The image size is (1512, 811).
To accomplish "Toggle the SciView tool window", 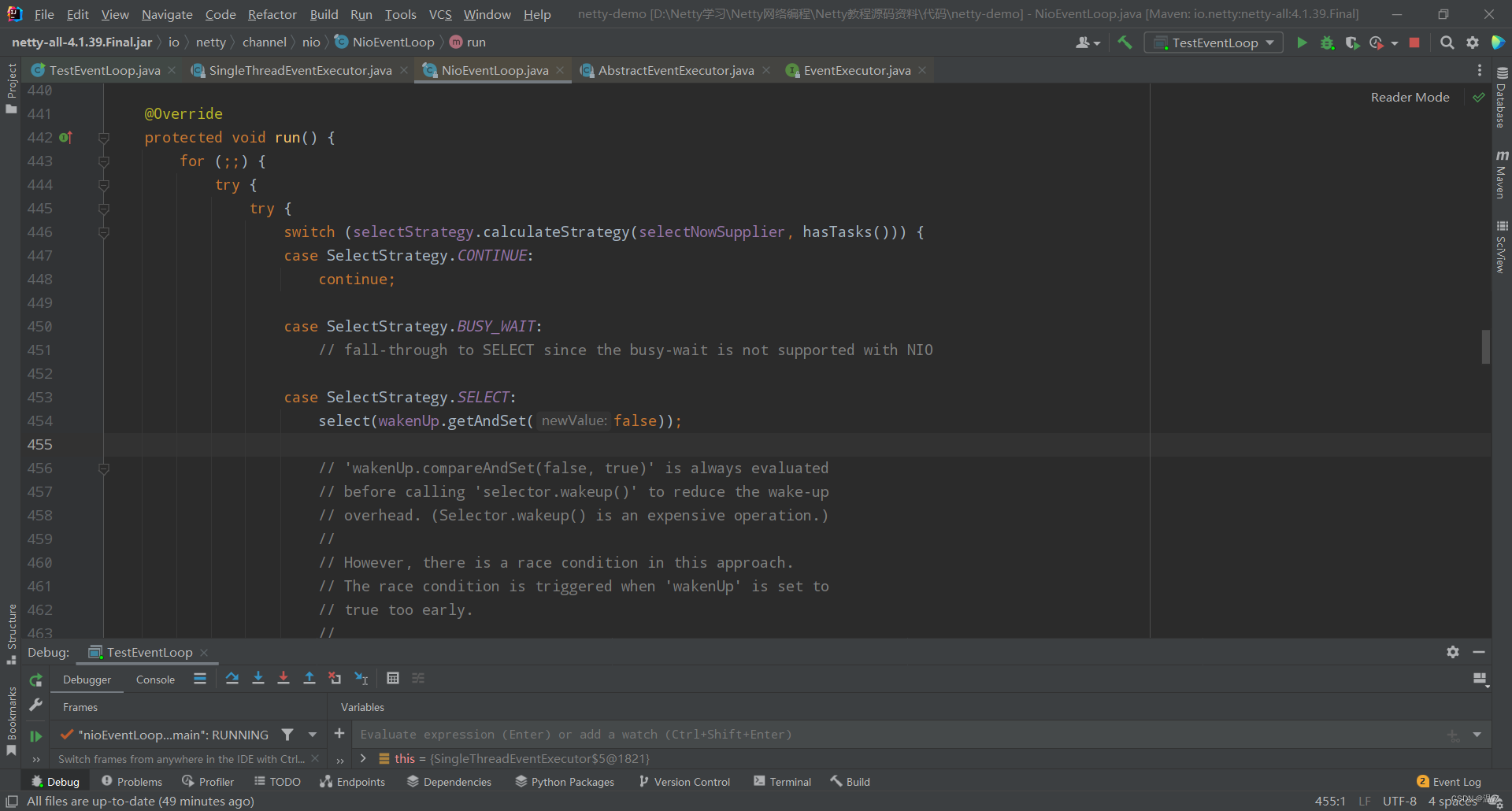I will pyautogui.click(x=1502, y=246).
